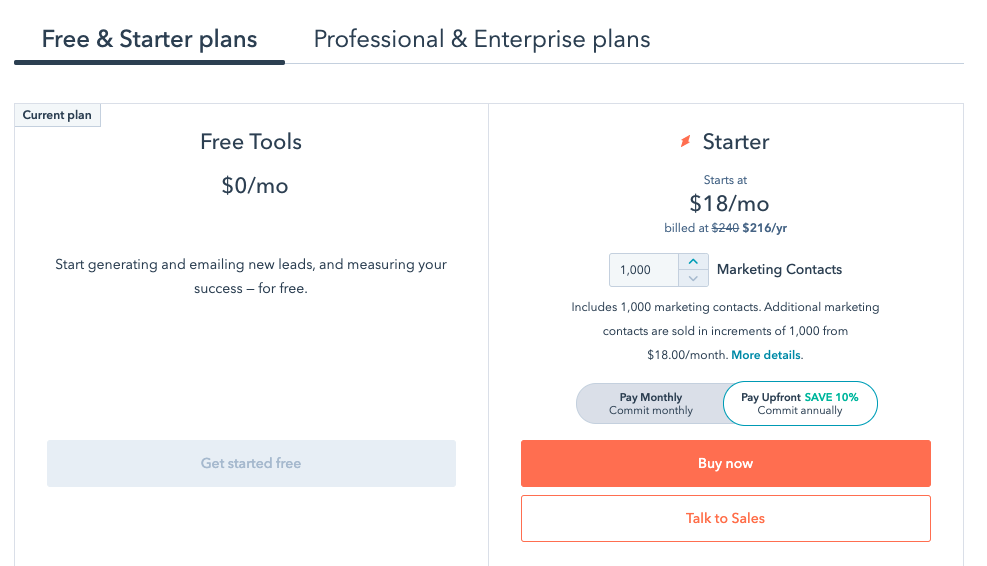Click the $0/mo Free Tools price
The height and width of the screenshot is (566, 987).
coord(254,186)
